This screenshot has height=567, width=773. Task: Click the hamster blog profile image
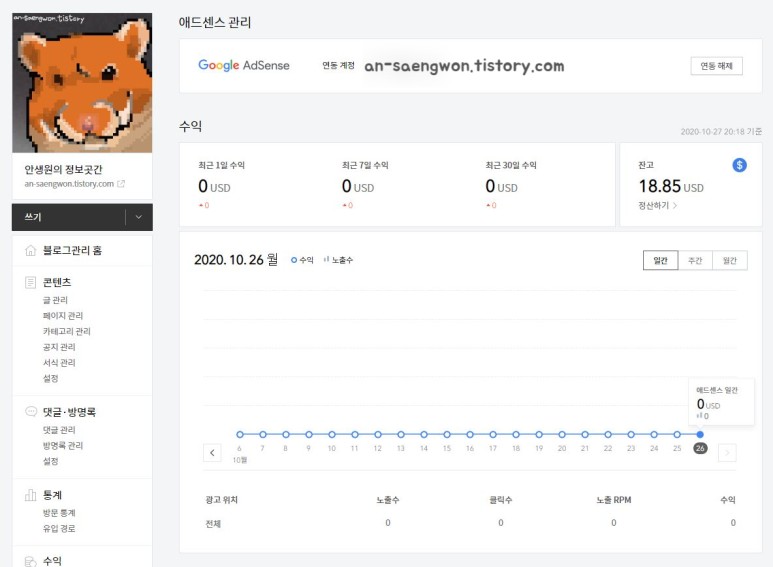(x=82, y=83)
